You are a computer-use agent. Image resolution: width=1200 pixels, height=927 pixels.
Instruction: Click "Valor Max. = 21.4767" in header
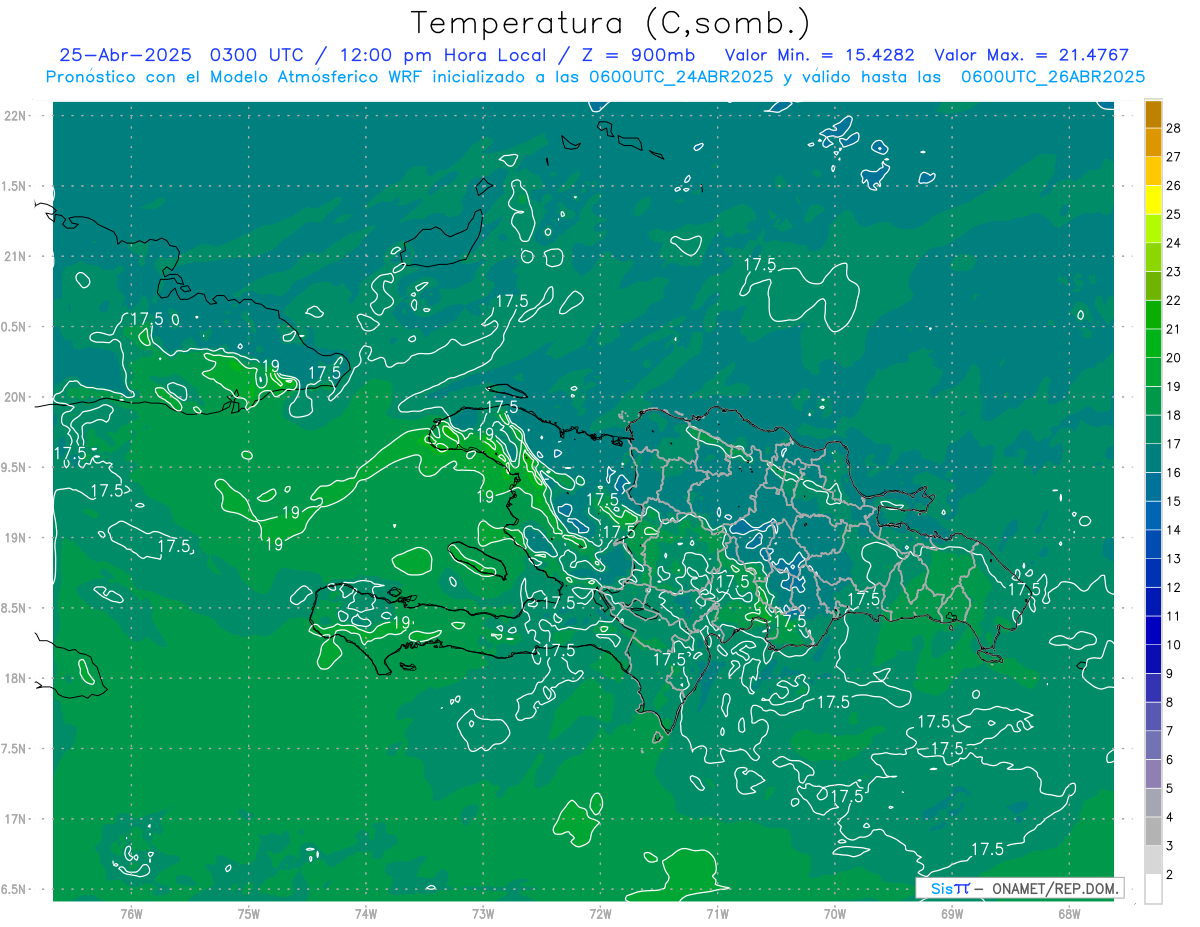pos(1031,55)
